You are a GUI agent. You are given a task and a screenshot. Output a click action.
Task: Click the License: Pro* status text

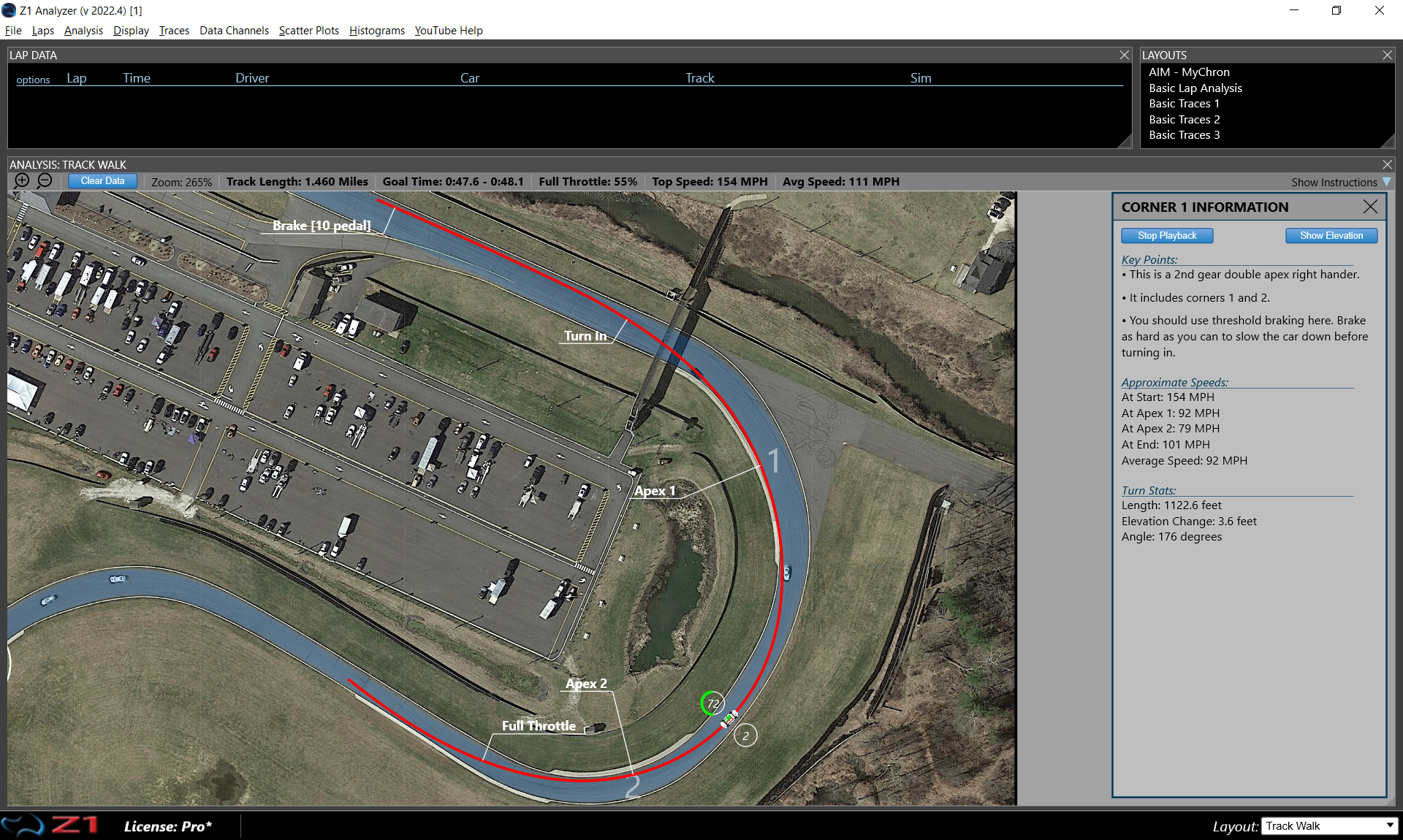point(168,826)
